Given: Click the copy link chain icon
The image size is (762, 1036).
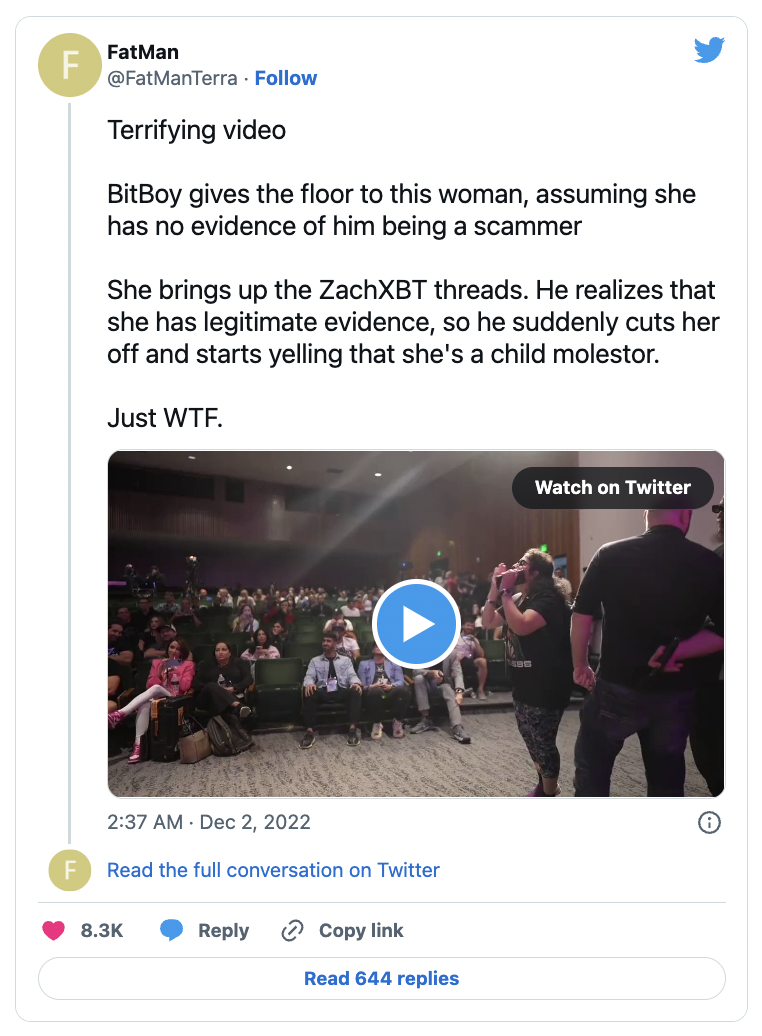Looking at the screenshot, I should click(292, 930).
